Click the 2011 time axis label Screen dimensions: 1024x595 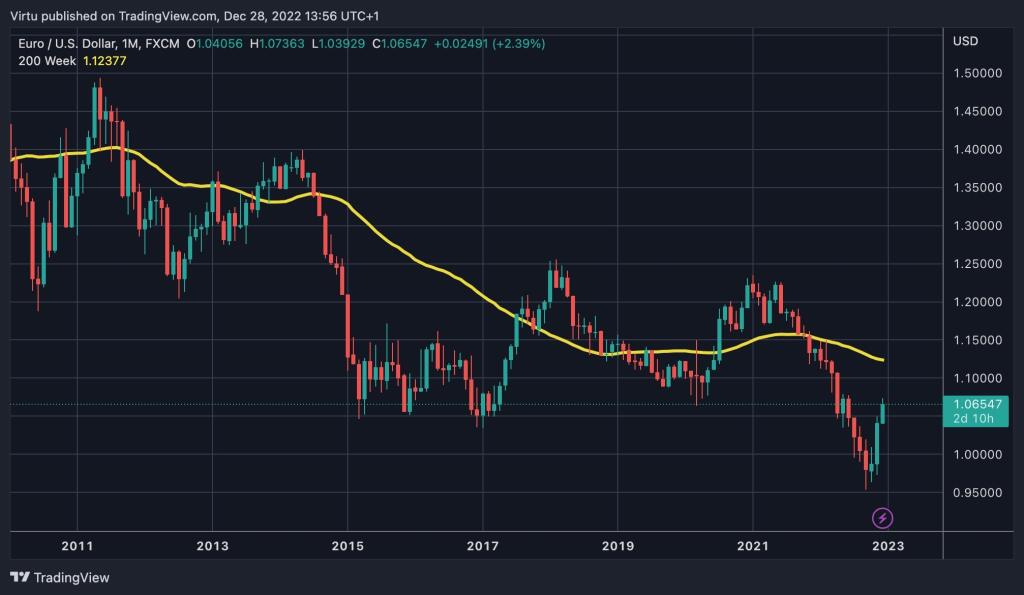(x=77, y=546)
